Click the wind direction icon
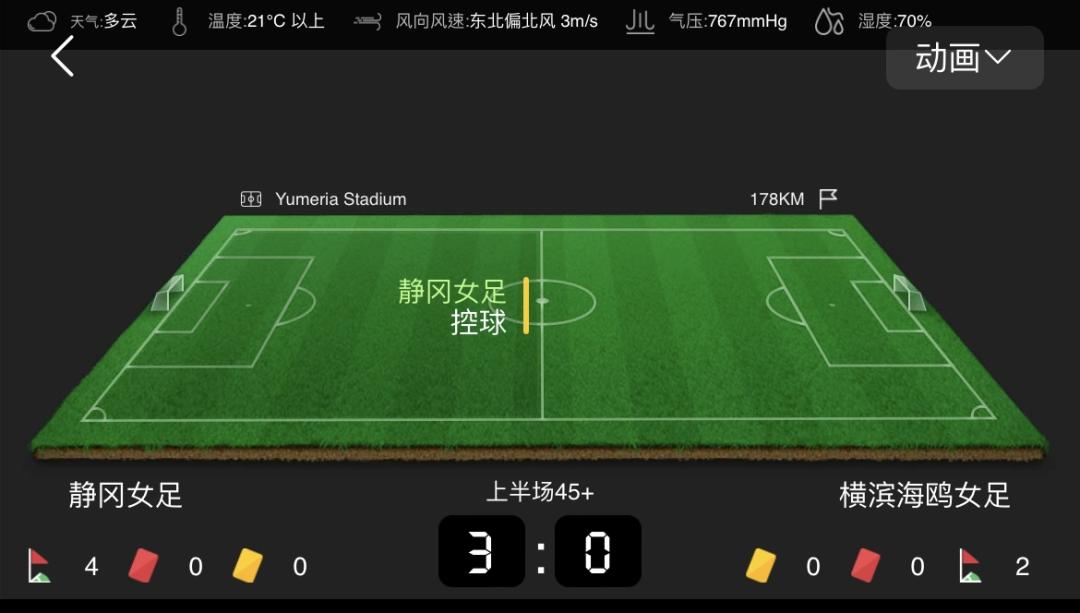1080x613 pixels. tap(367, 22)
